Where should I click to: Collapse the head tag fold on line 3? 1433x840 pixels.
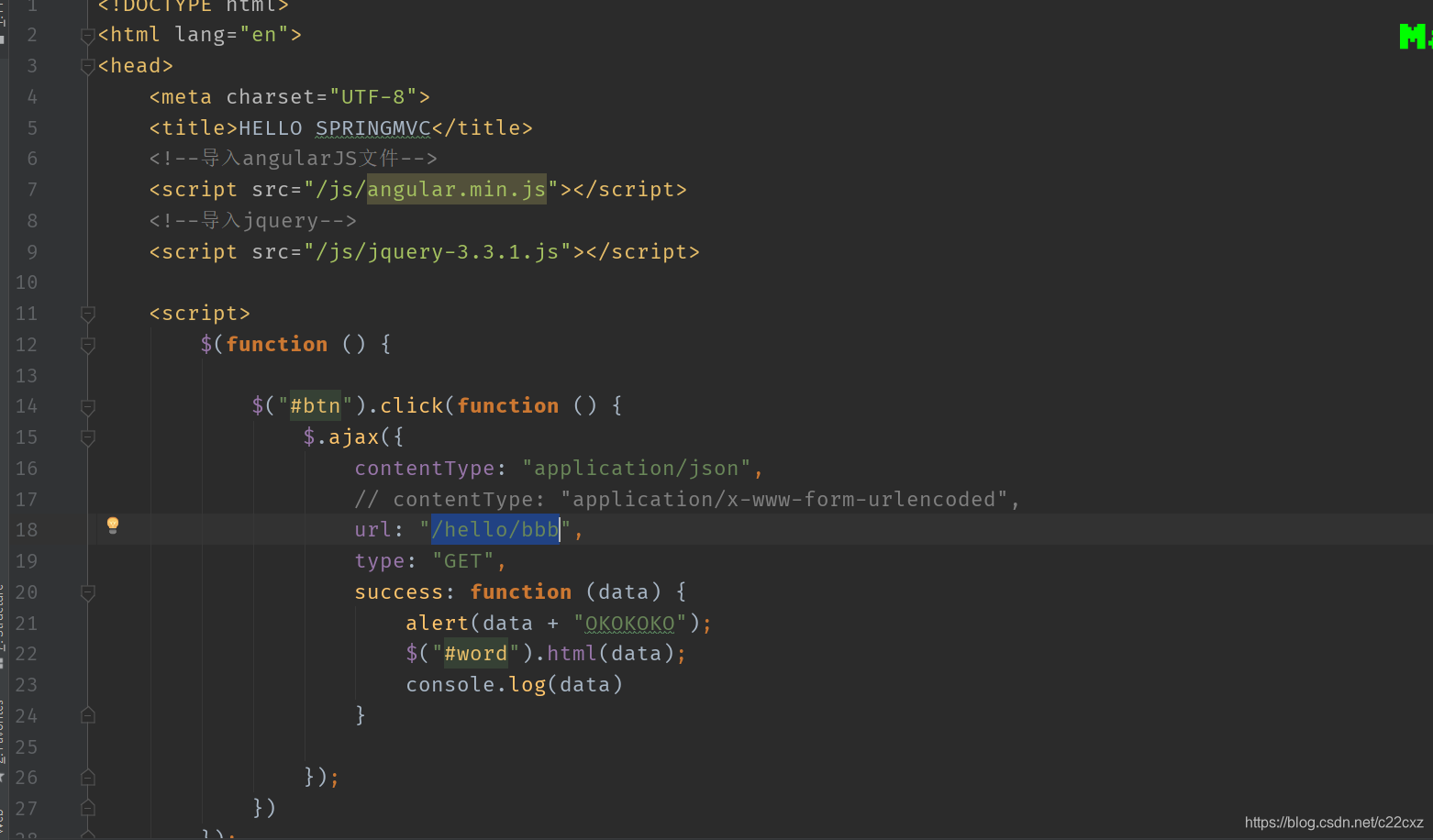pyautogui.click(x=88, y=66)
